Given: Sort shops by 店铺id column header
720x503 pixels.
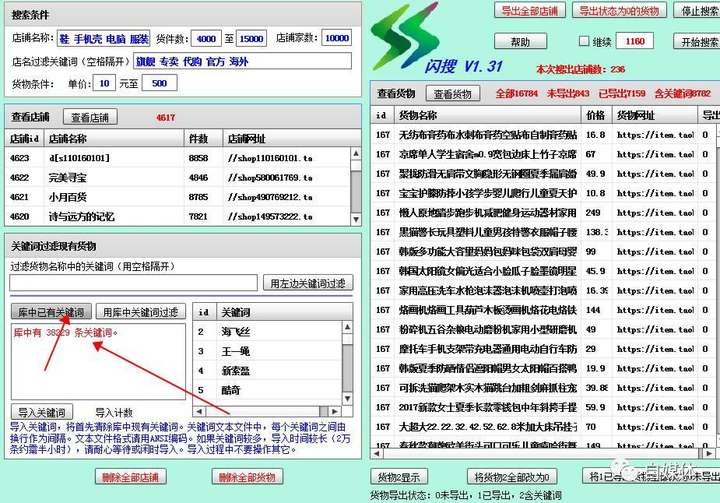Looking at the screenshot, I should pyautogui.click(x=25, y=138).
